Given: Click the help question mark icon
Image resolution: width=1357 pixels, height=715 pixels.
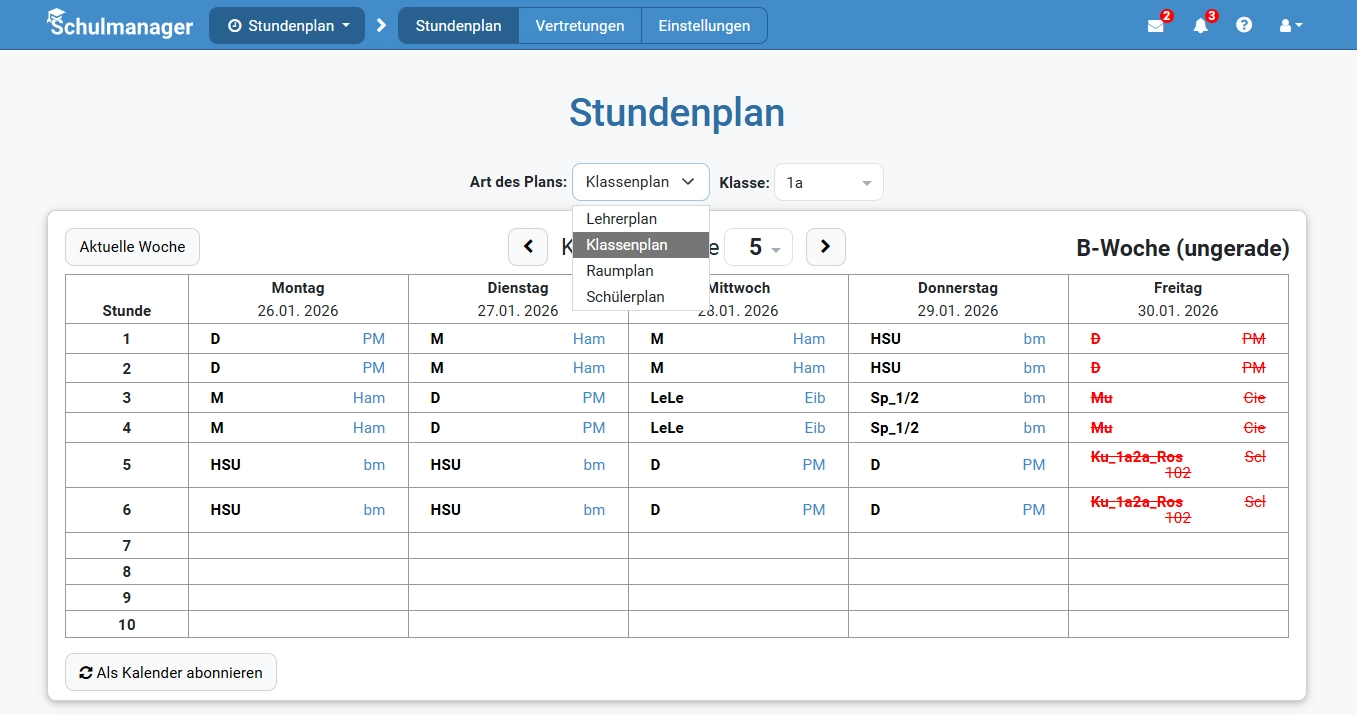Looking at the screenshot, I should [x=1244, y=26].
